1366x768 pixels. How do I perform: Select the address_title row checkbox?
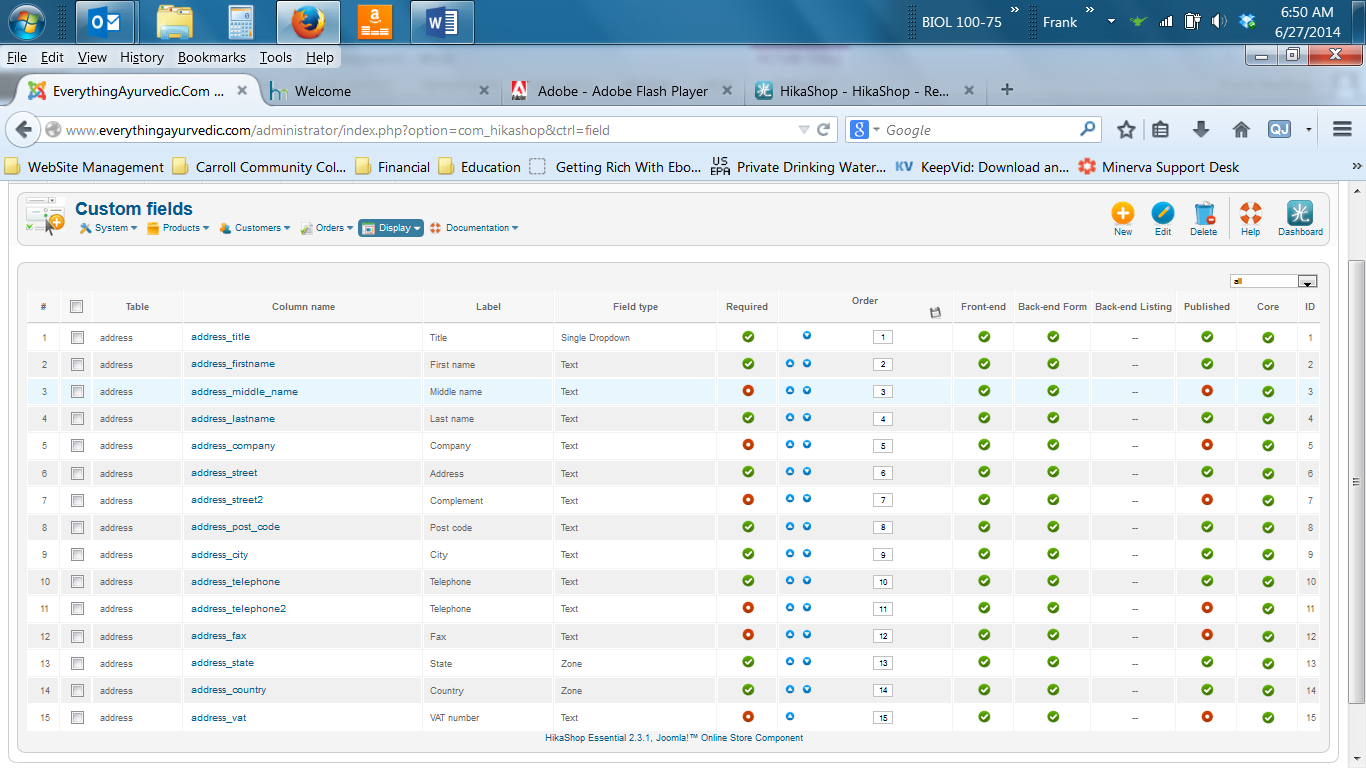[77, 337]
